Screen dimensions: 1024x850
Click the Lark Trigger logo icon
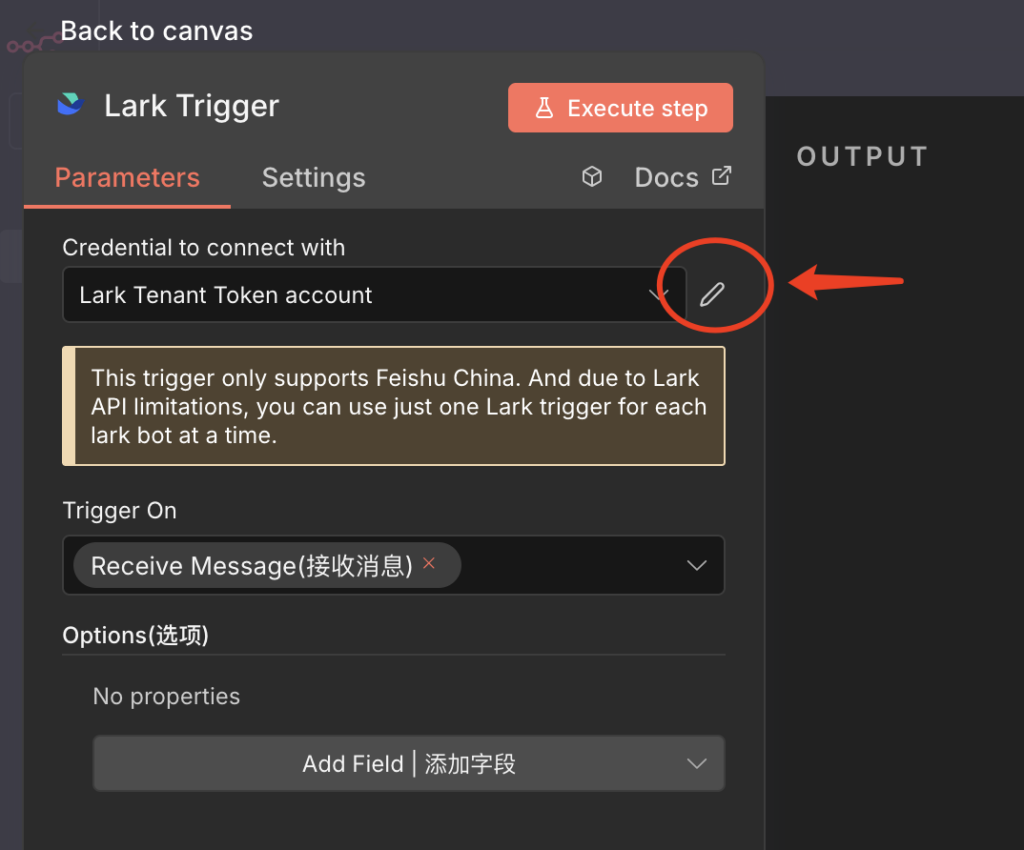pyautogui.click(x=70, y=105)
